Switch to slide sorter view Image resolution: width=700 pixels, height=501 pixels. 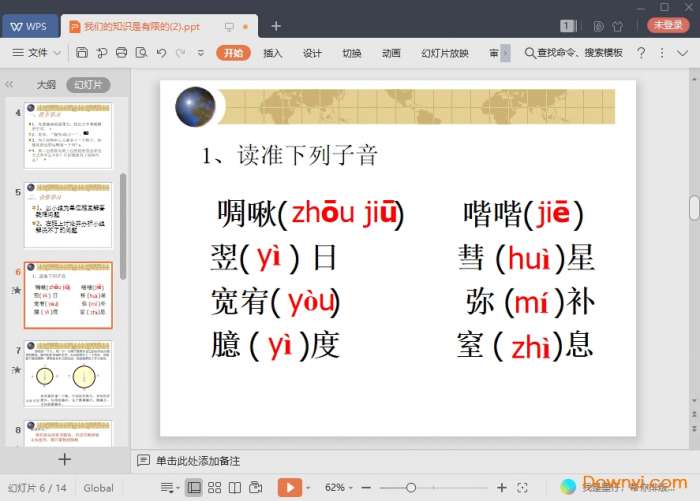214,488
